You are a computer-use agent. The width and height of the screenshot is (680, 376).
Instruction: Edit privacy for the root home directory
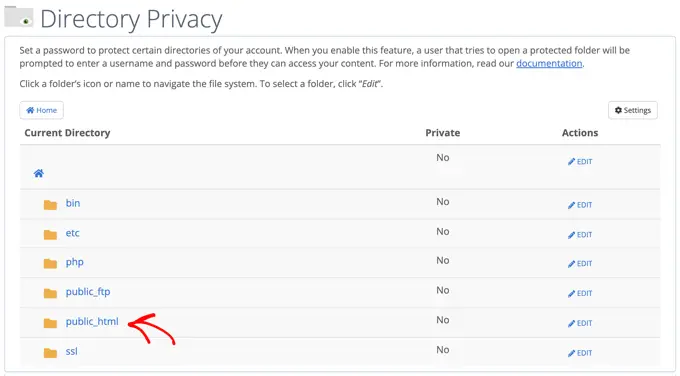point(580,161)
